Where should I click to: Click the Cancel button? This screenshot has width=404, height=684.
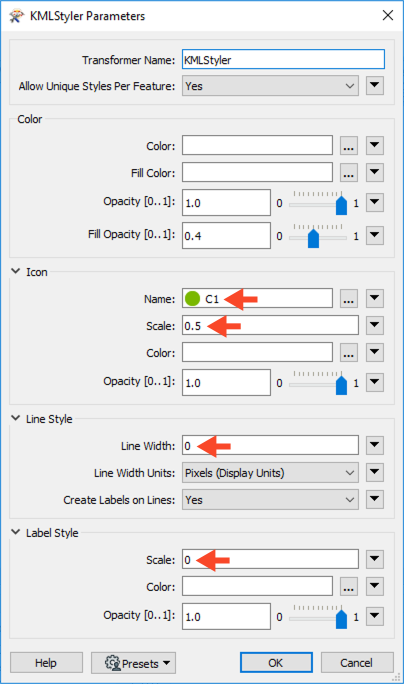pos(357,663)
